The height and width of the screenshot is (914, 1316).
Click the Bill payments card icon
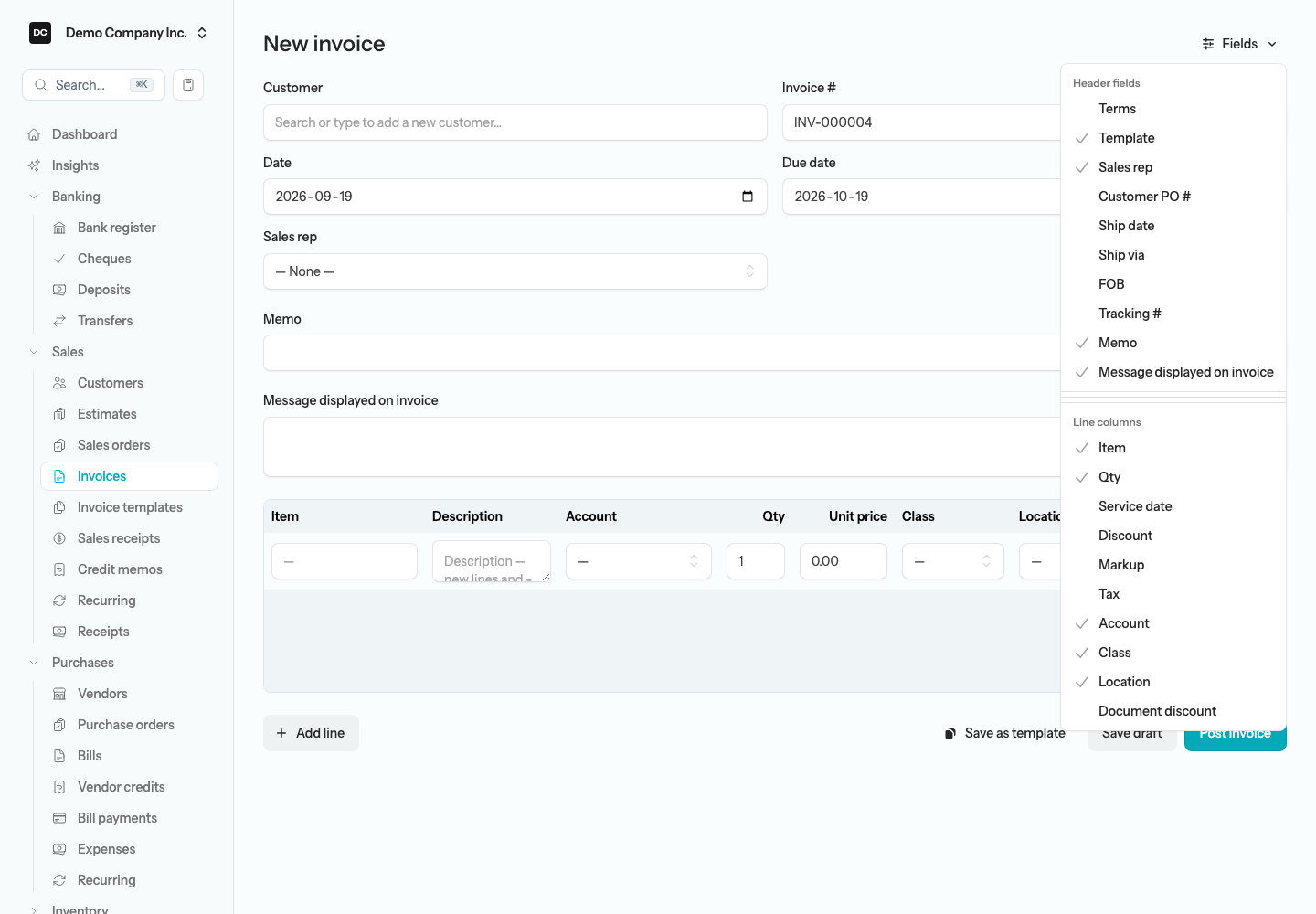point(59,818)
